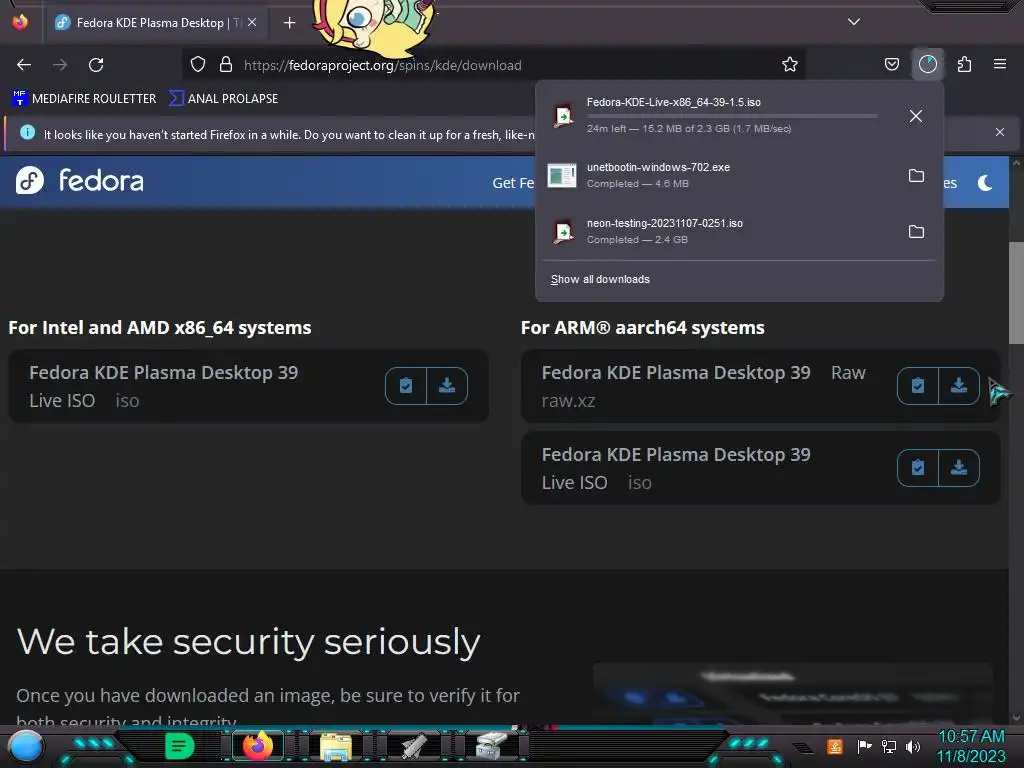Download the aarch64 Raw raw.xz image

tap(959, 386)
